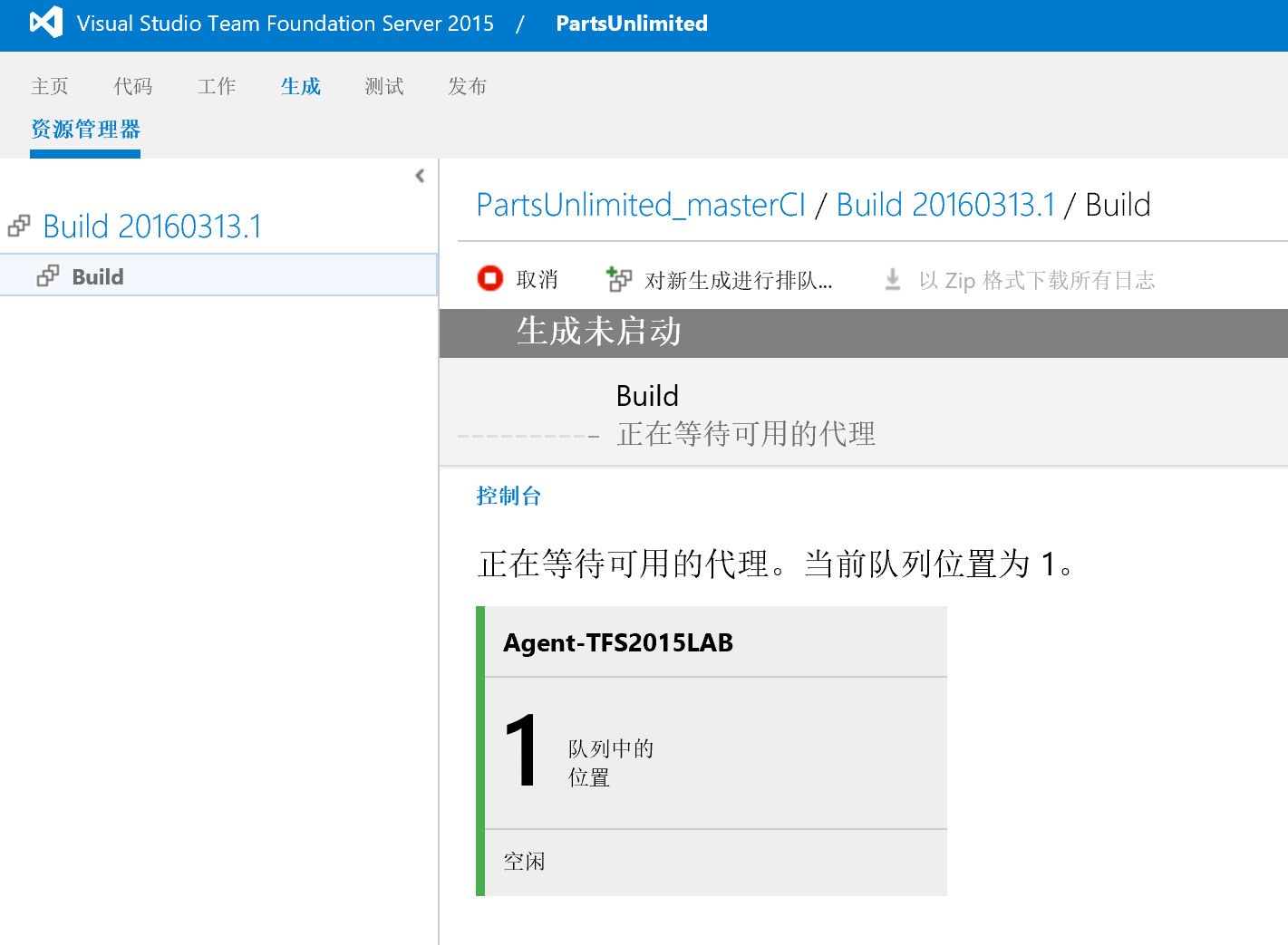
Task: Click the icon next to the Build tree node
Action: coord(48,275)
